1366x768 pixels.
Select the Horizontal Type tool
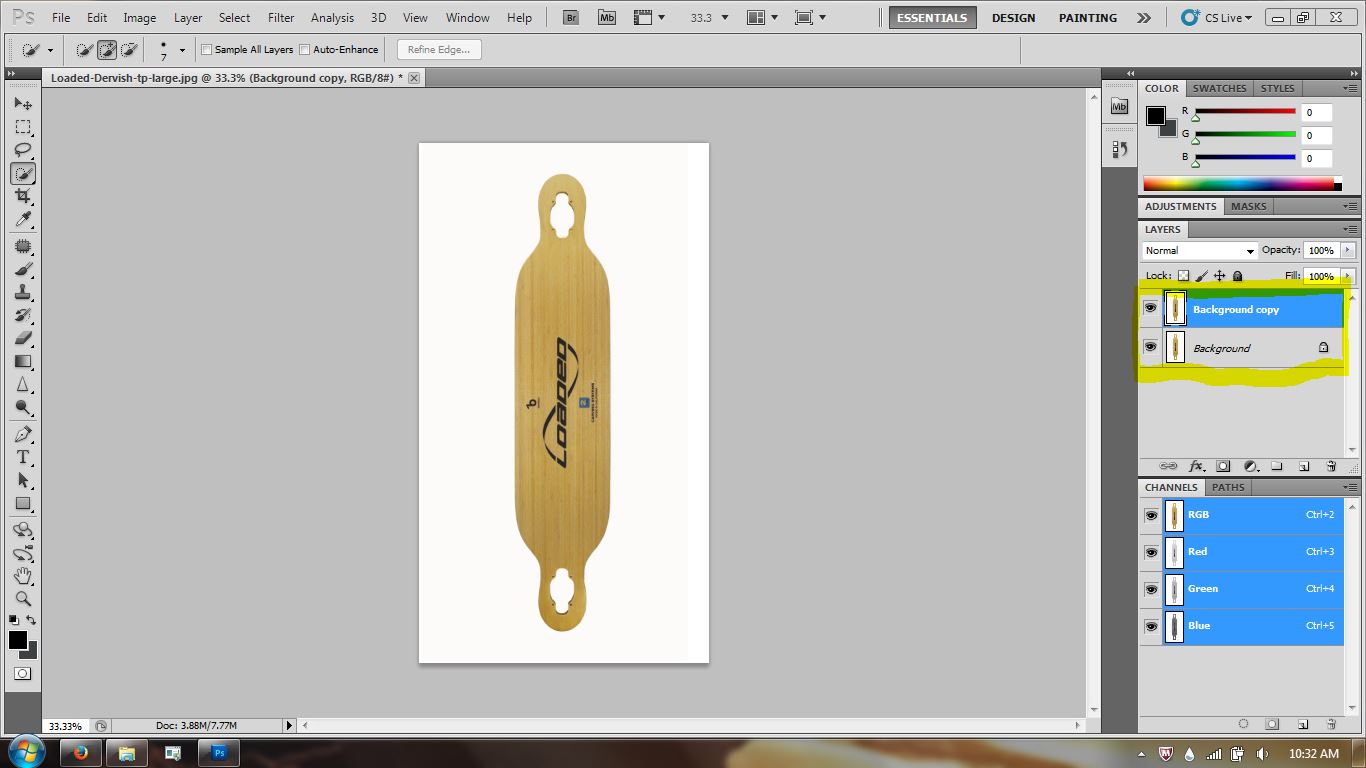point(22,457)
